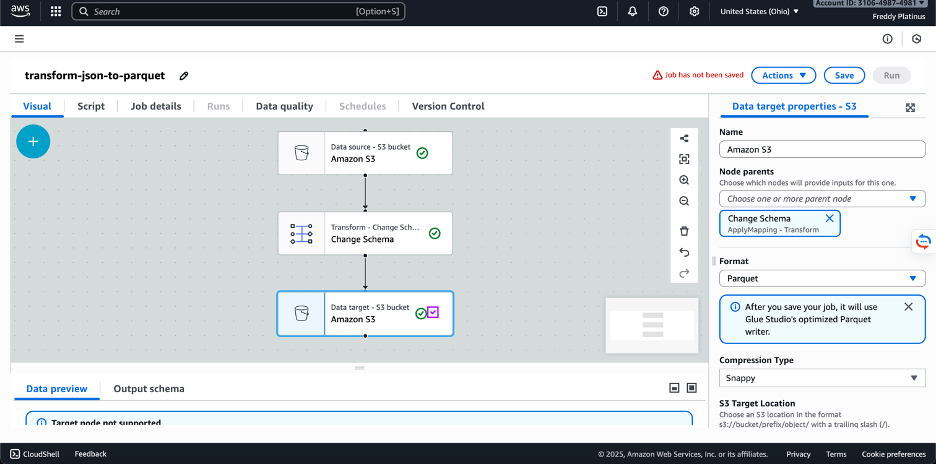The image size is (936, 464).
Task: Remove the Change Schema parent node
Action: pos(829,218)
